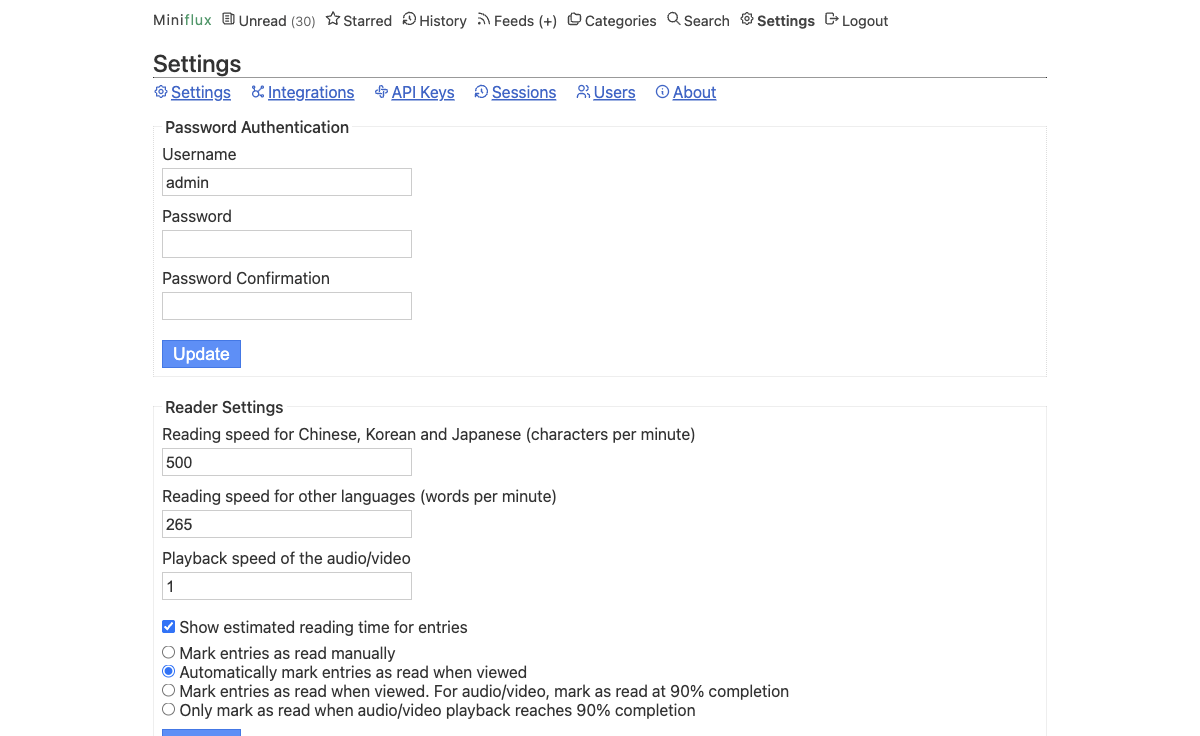The width and height of the screenshot is (1200, 736).
Task: Open the Miniflux home logo
Action: 182,20
